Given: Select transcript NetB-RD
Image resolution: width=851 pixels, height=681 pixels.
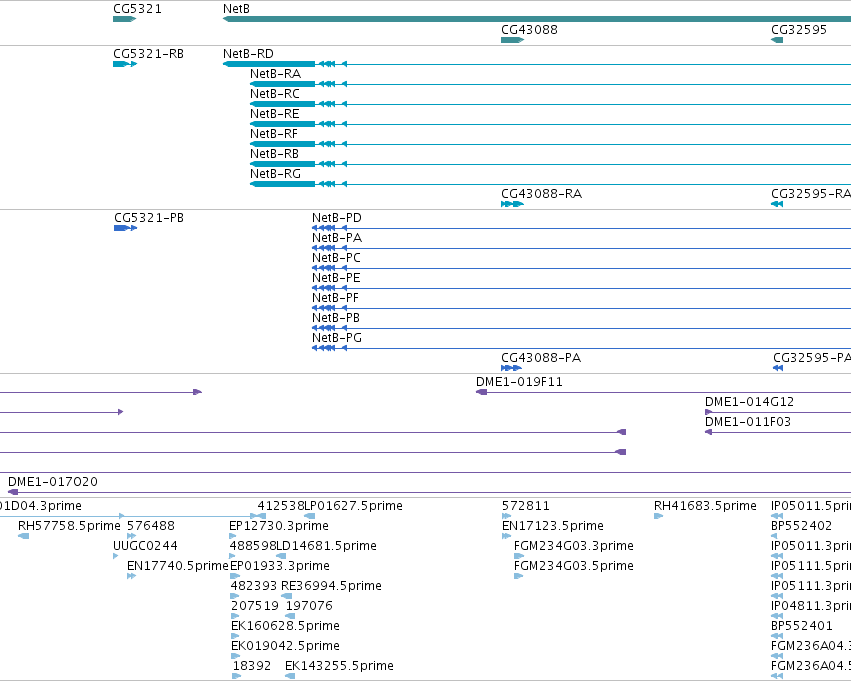Looking at the screenshot, I should point(248,54).
